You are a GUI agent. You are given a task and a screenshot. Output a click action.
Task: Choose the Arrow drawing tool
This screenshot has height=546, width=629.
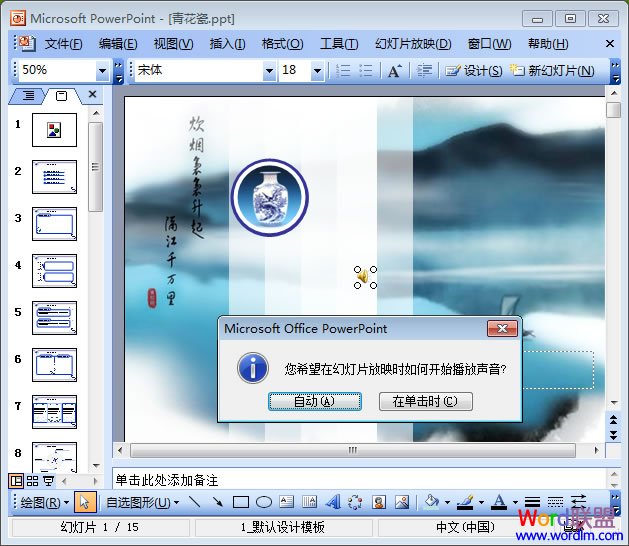click(218, 502)
